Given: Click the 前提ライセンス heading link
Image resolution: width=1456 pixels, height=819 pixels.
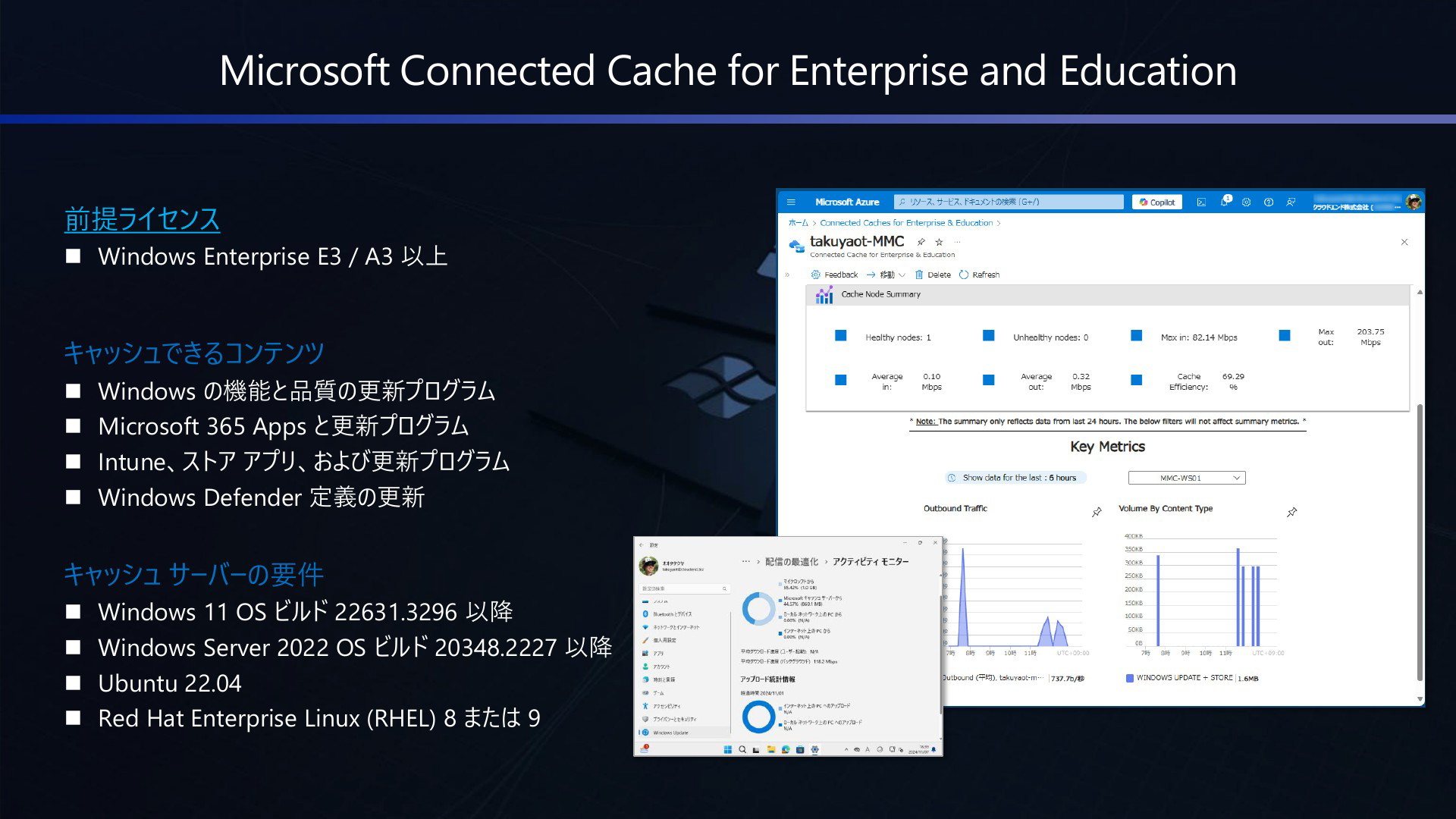Looking at the screenshot, I should tap(142, 219).
